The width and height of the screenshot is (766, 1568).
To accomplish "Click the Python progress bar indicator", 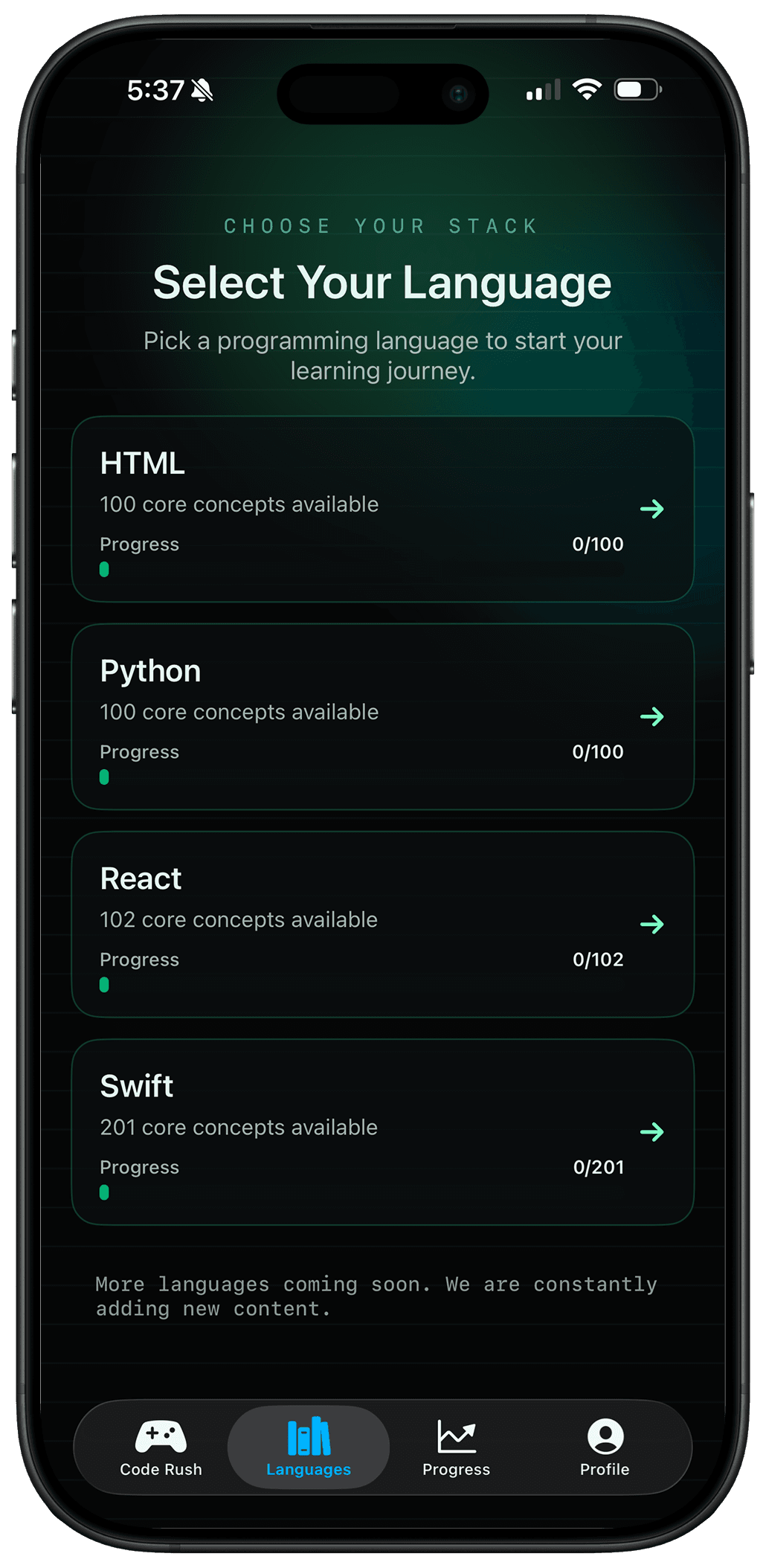I will (x=104, y=777).
